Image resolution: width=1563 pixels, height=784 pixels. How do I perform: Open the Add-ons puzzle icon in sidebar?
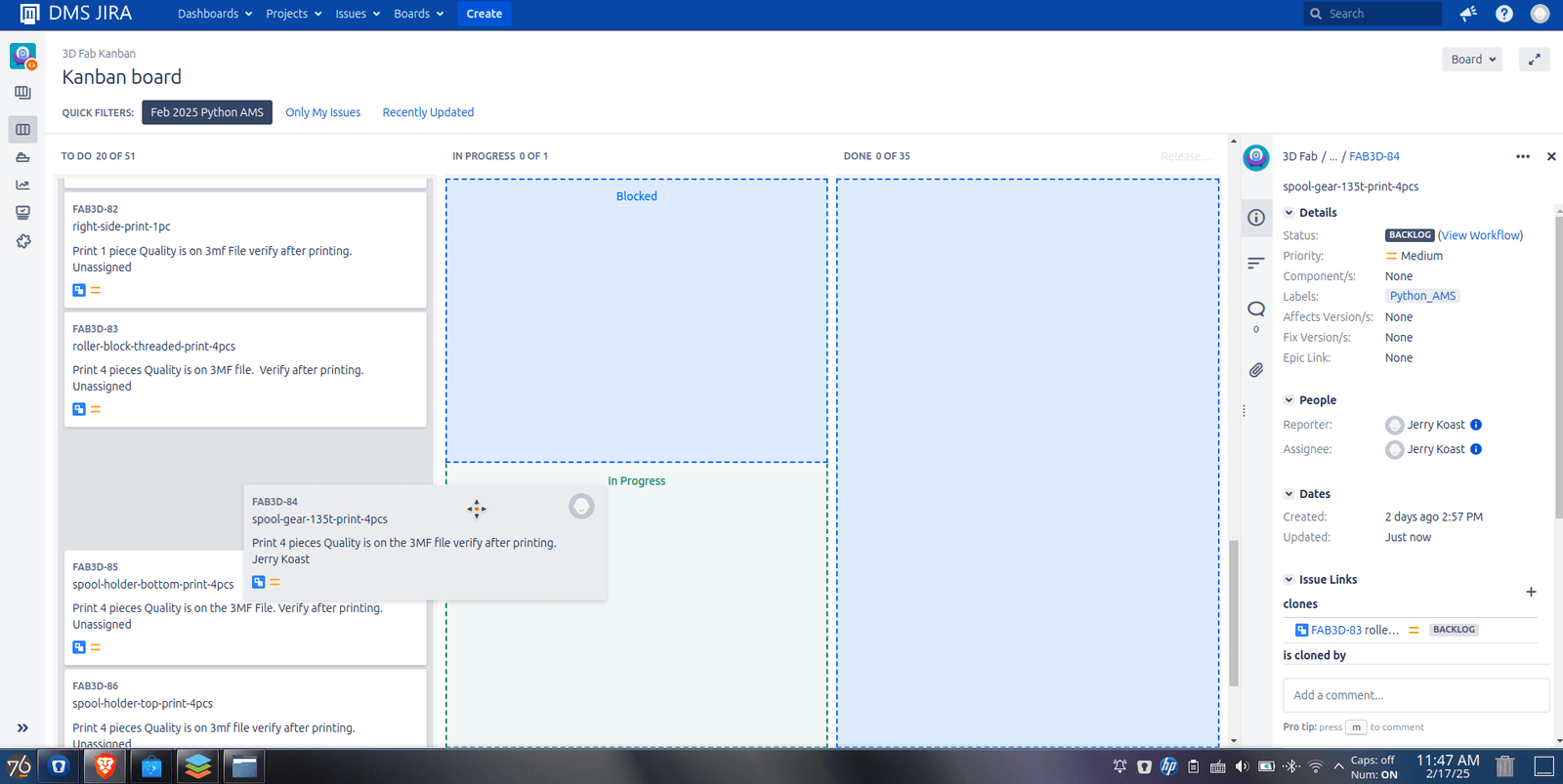pos(22,240)
